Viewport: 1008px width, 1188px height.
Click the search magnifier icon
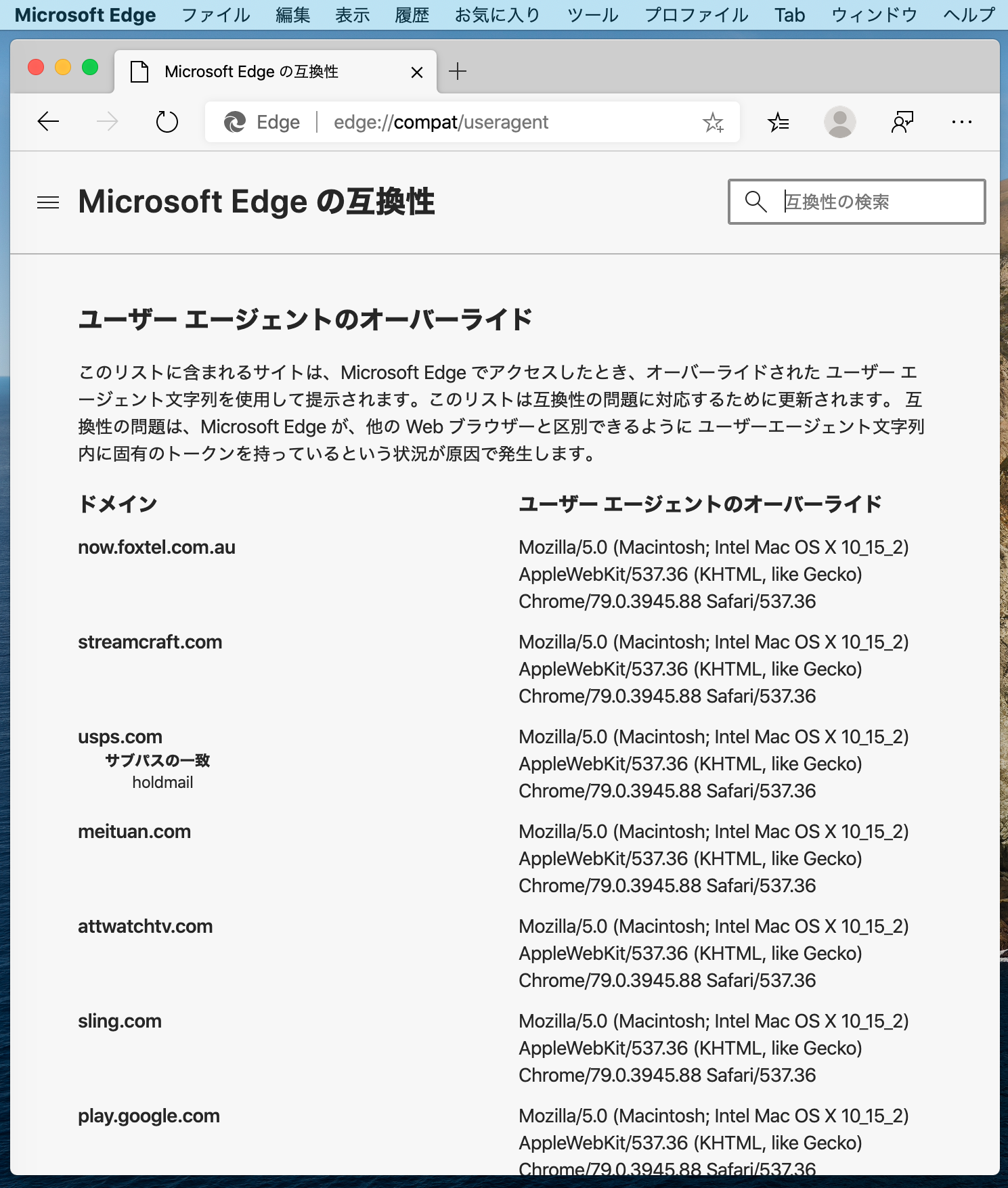pyautogui.click(x=755, y=202)
